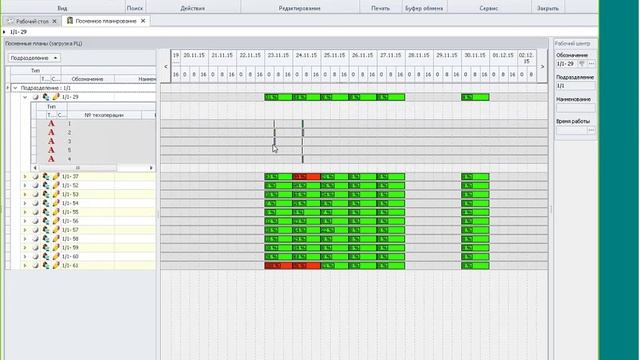This screenshot has height=360, width=640.
Task: Click the 23.11.15 date header
Action: point(278,55)
